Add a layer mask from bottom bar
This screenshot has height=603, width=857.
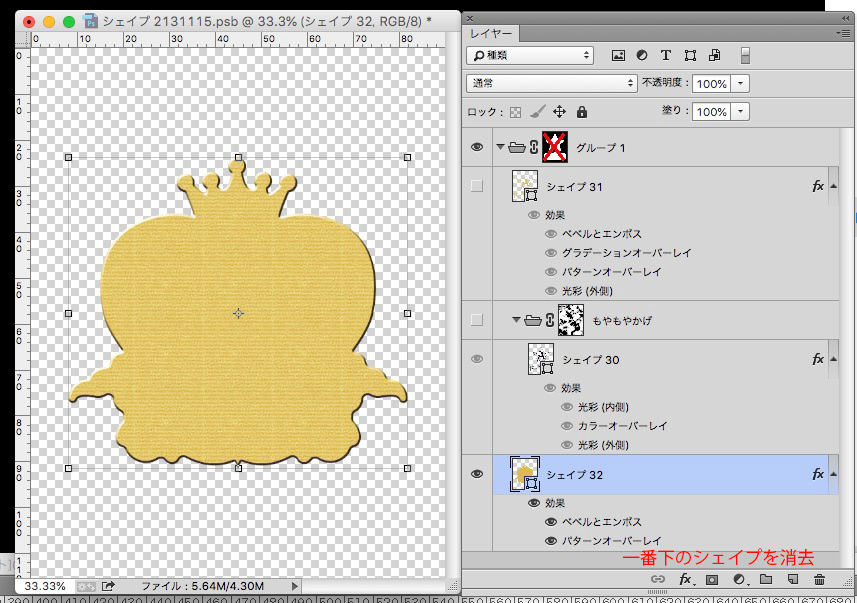[712, 580]
